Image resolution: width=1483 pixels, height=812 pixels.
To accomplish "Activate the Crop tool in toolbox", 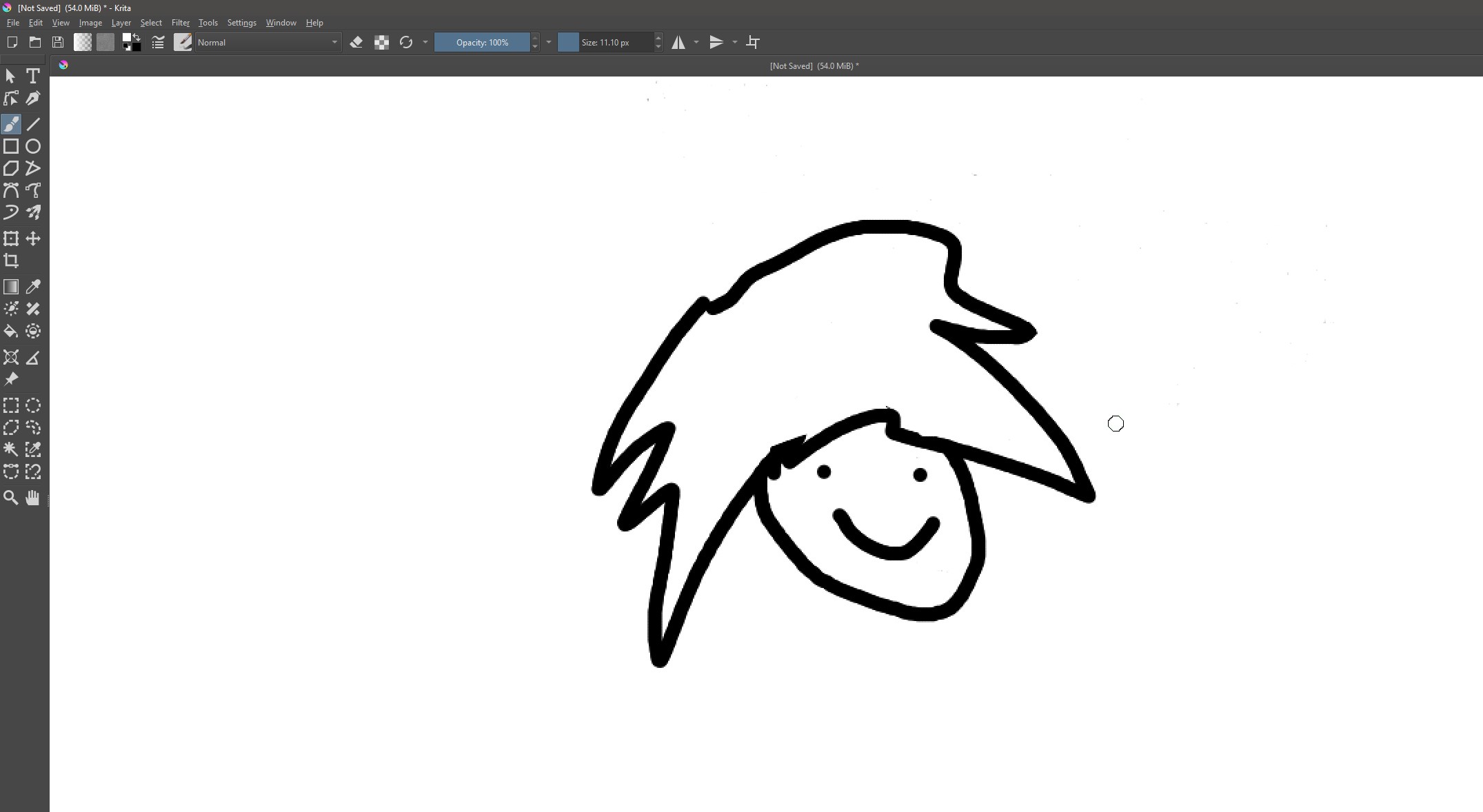I will click(11, 261).
